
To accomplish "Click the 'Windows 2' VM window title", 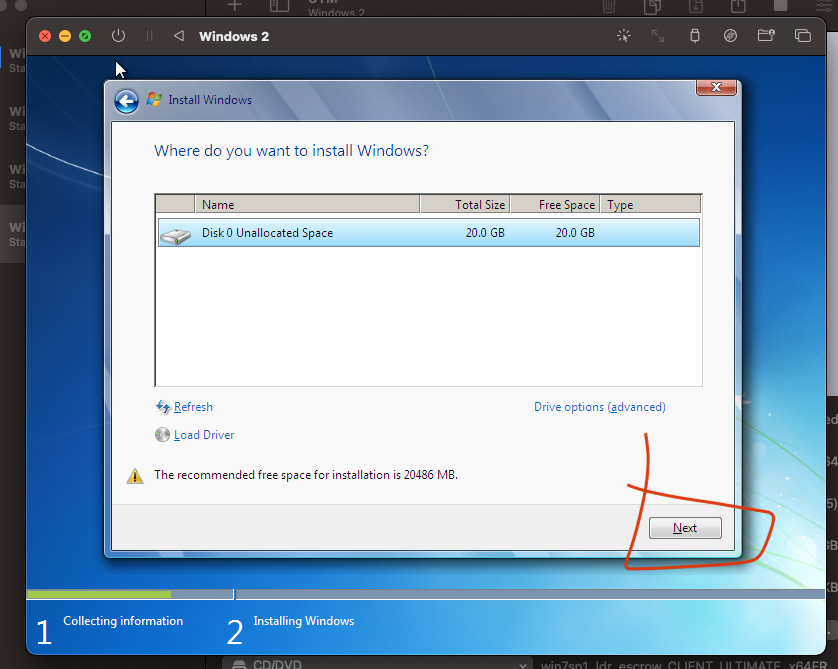I will pos(234,36).
